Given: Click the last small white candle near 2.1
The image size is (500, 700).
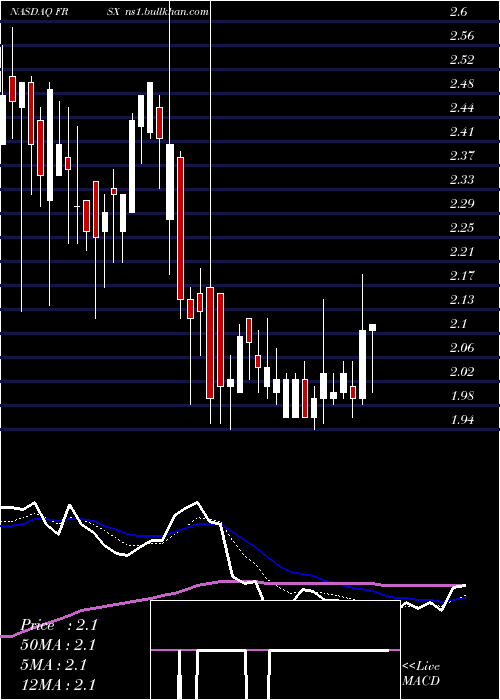Looking at the screenshot, I should tap(372, 328).
